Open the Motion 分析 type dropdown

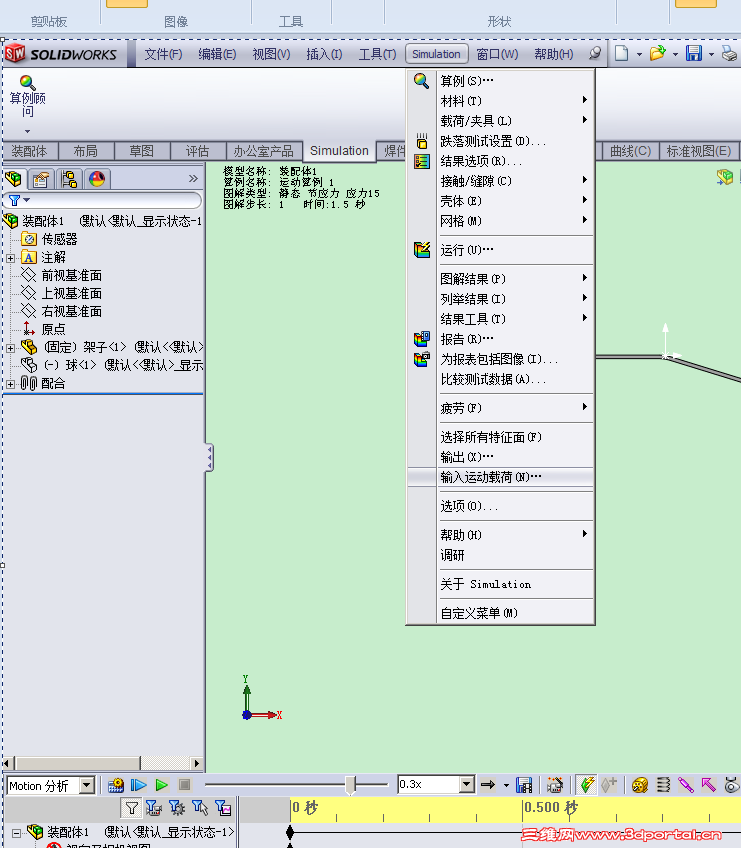coord(87,785)
